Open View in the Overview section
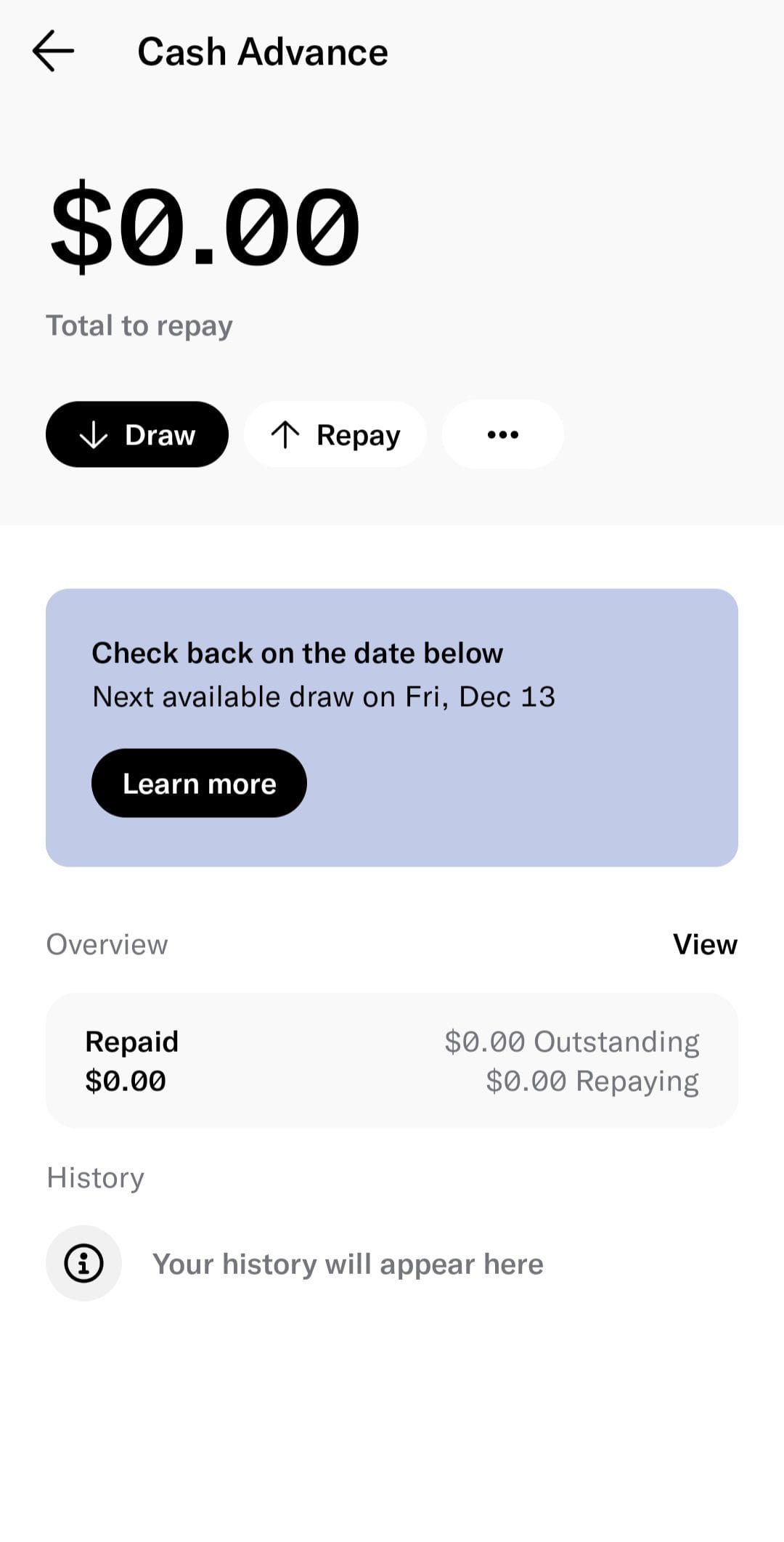Screen dimensions: 784x1542 [x=705, y=944]
